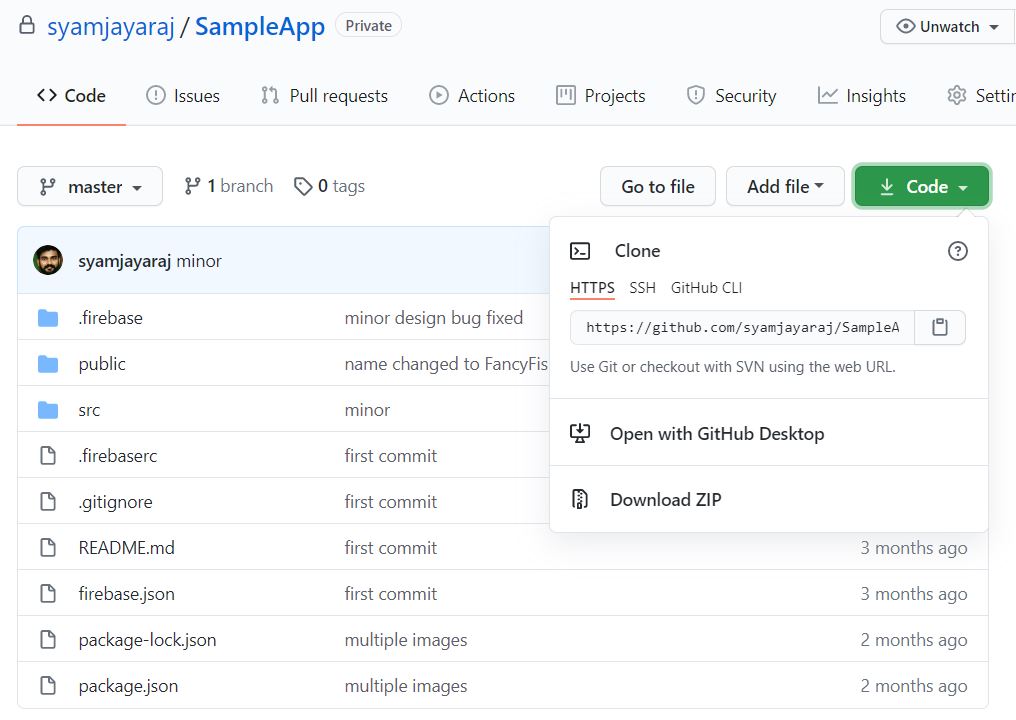Viewport: 1016px width, 720px height.
Task: Click the HTTPS clone URL field
Action: click(x=740, y=327)
